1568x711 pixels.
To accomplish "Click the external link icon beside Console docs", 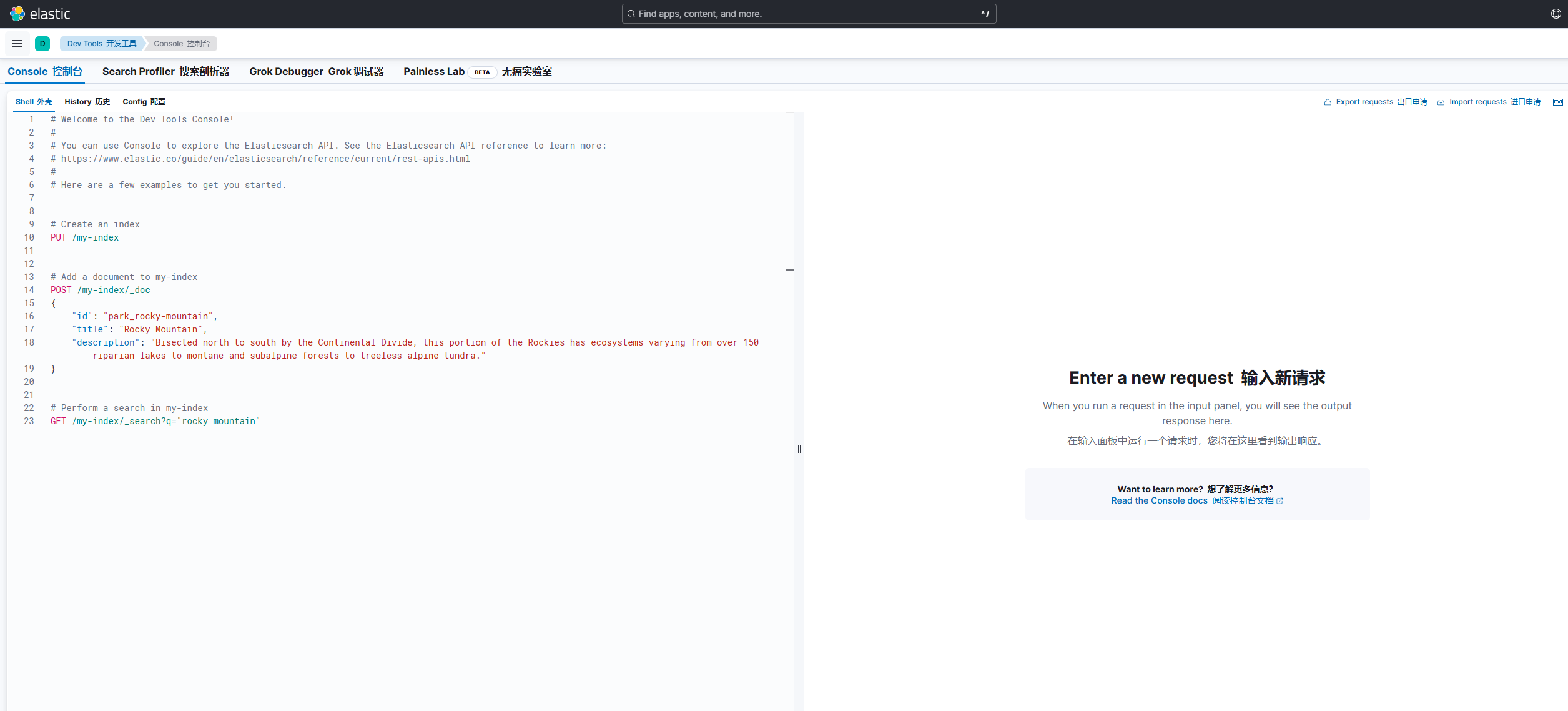I will (x=1280, y=501).
